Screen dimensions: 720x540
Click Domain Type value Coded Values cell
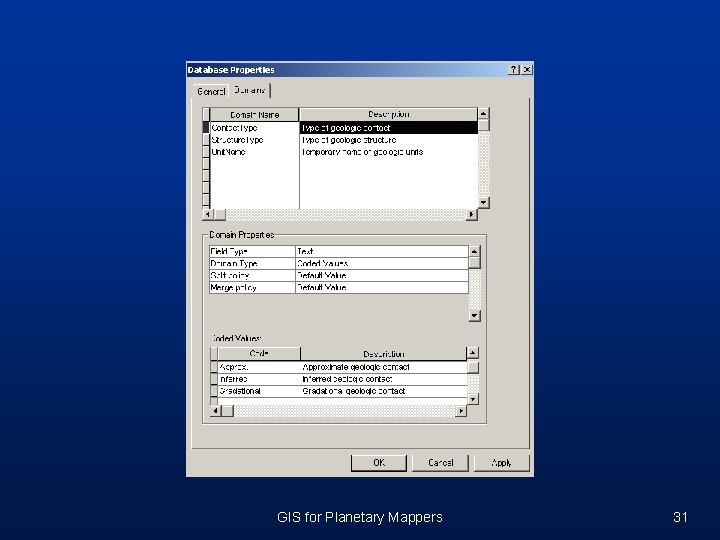click(x=382, y=263)
